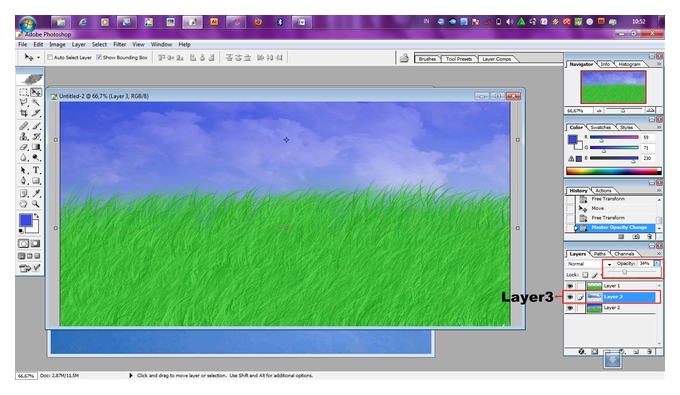Select the Path Selection tool

24,170
